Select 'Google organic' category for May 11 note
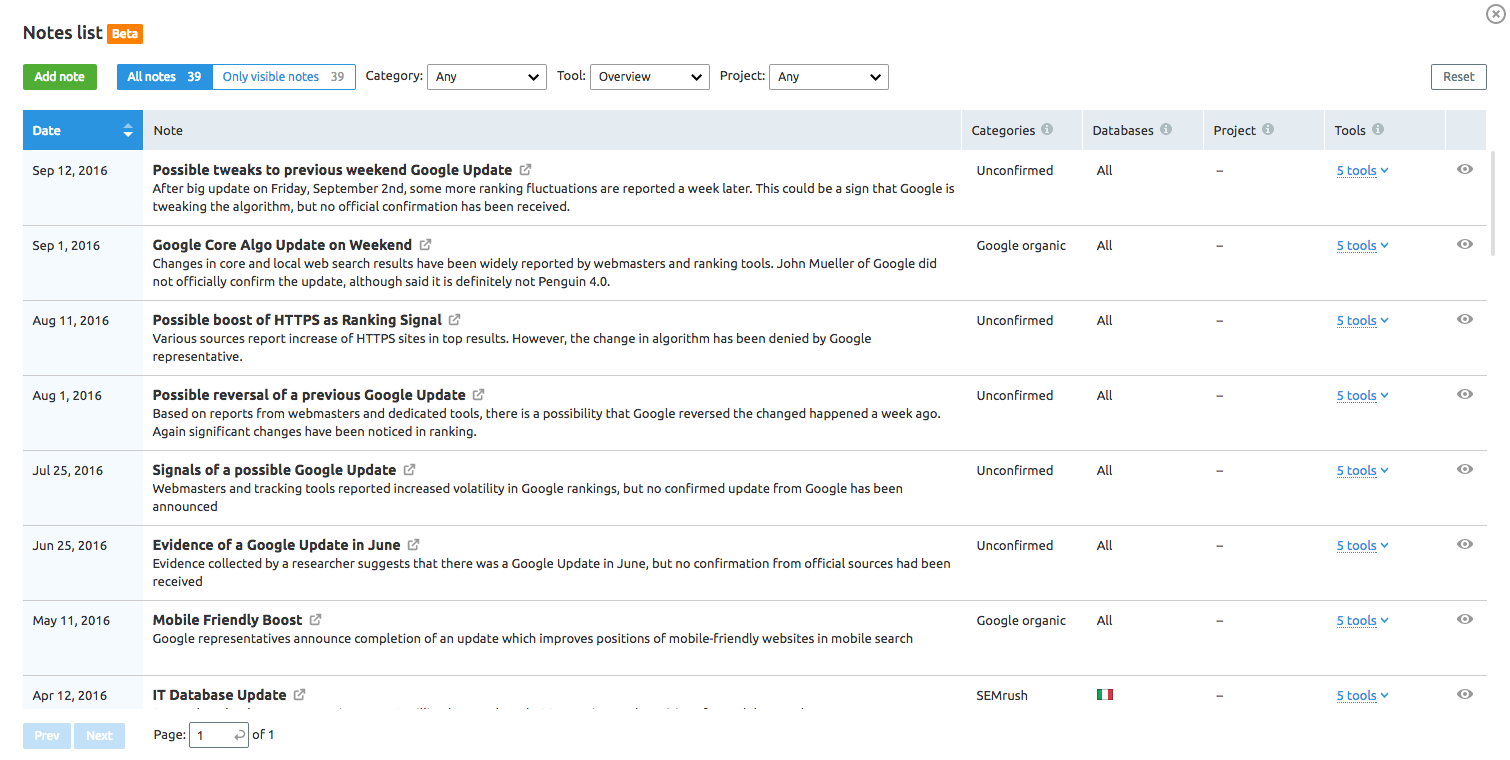Image resolution: width=1510 pixels, height=760 pixels. point(1021,620)
